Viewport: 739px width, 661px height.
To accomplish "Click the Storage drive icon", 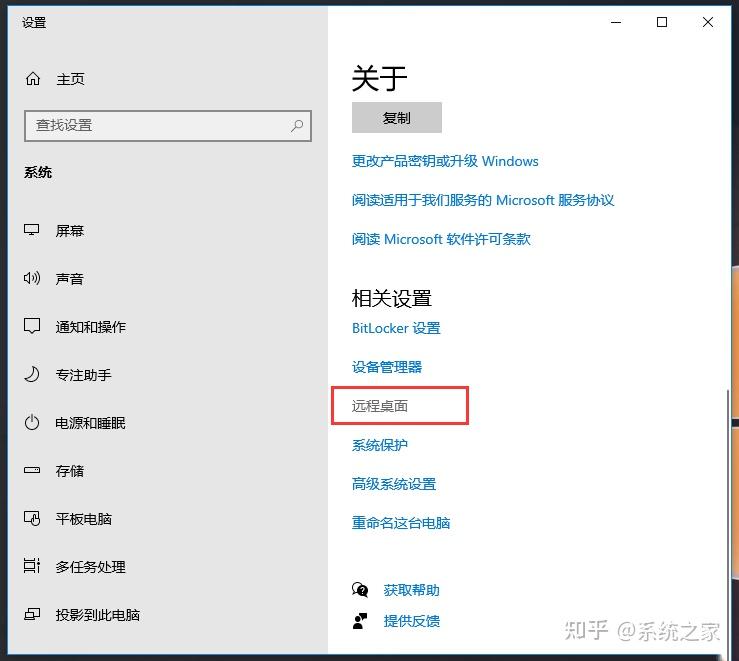I will (x=32, y=470).
